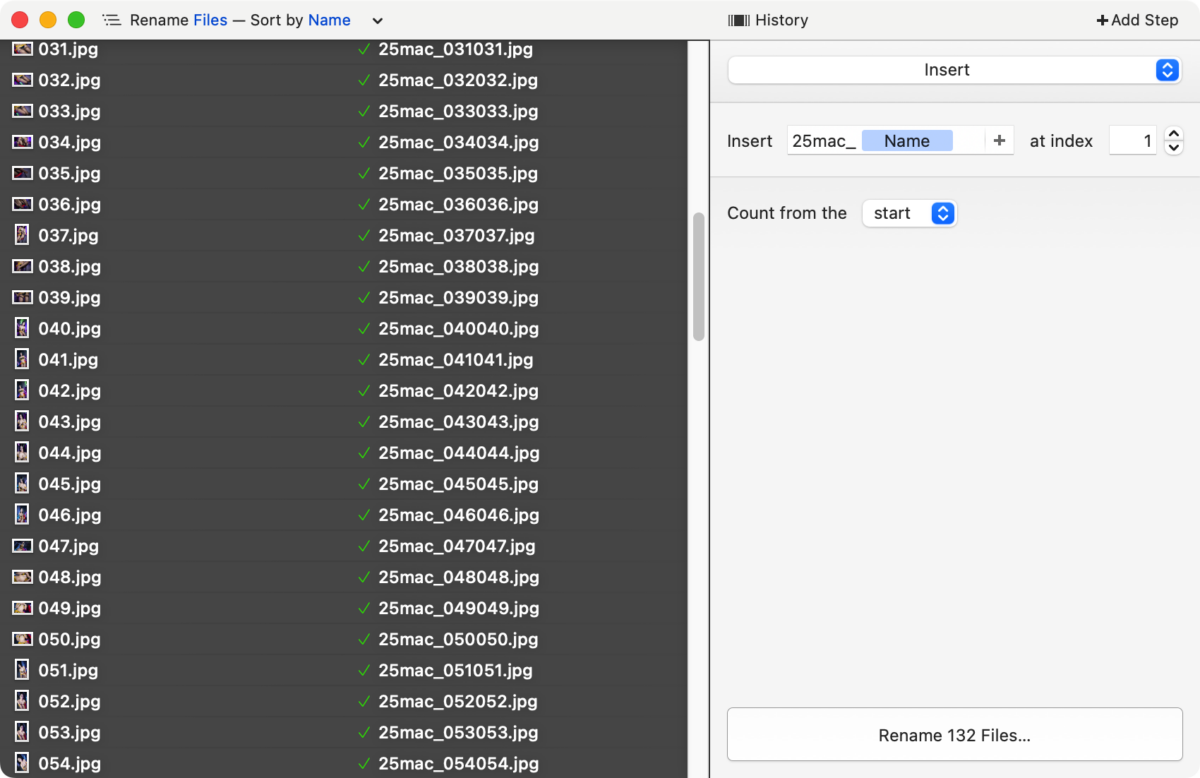
Task: Click the green checkmark beside 25mac_031031.jpg
Action: coord(364,50)
